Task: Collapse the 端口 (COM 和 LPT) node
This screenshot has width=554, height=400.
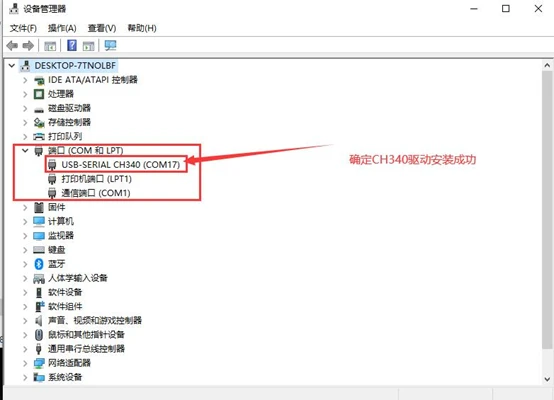Action: pyautogui.click(x=25, y=151)
